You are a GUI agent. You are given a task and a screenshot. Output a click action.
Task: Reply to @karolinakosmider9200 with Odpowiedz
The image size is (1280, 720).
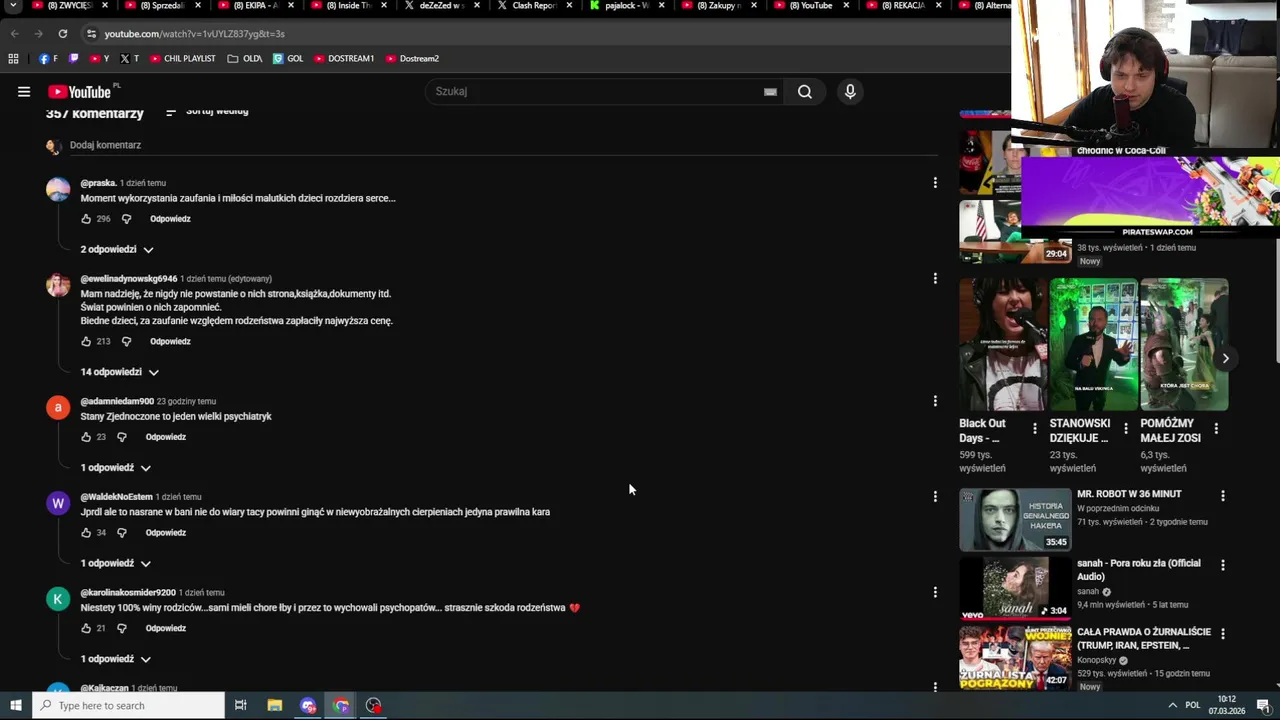(166, 629)
